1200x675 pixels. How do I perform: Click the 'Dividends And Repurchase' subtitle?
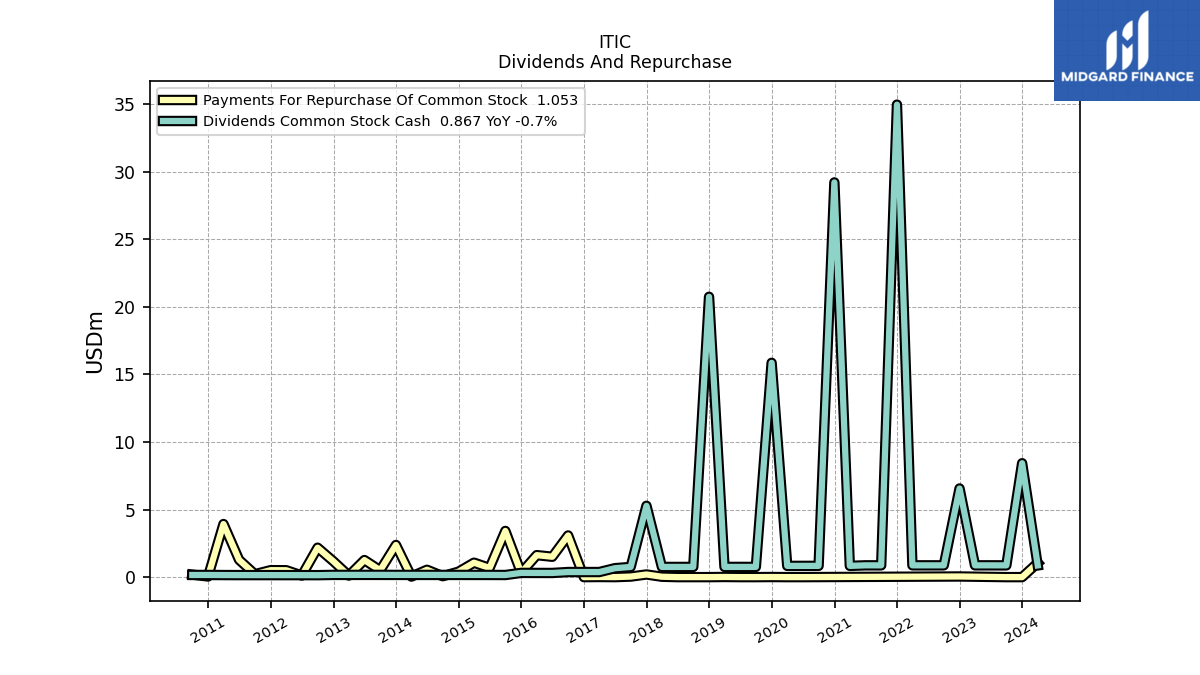tap(615, 62)
